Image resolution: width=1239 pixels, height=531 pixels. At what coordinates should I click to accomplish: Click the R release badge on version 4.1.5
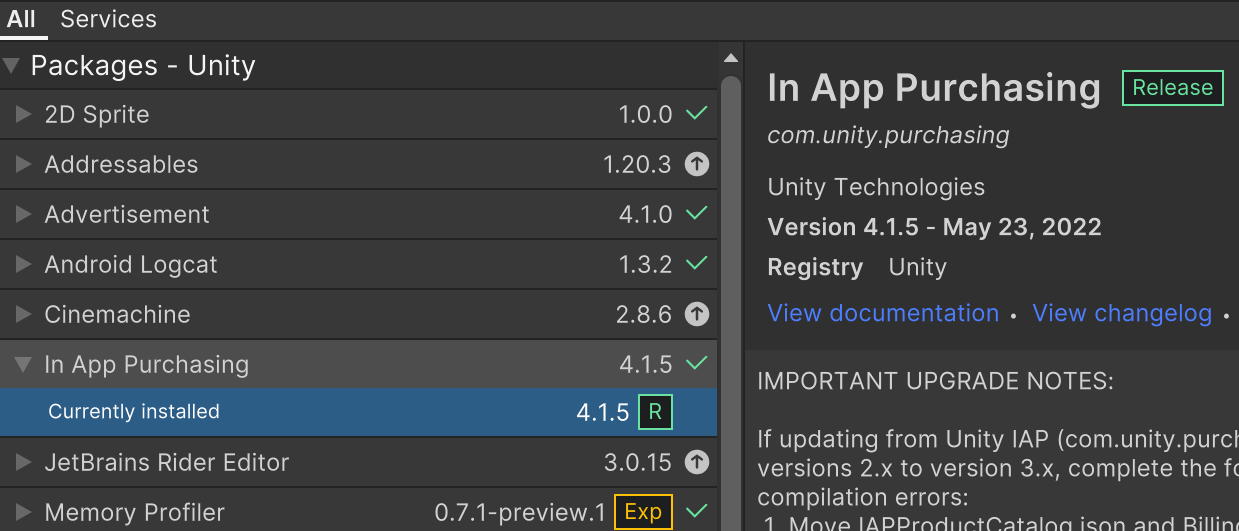point(655,412)
